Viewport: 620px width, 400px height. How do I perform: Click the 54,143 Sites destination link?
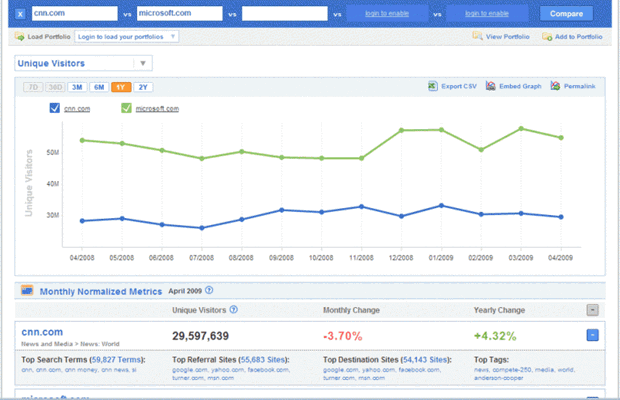(x=425, y=360)
